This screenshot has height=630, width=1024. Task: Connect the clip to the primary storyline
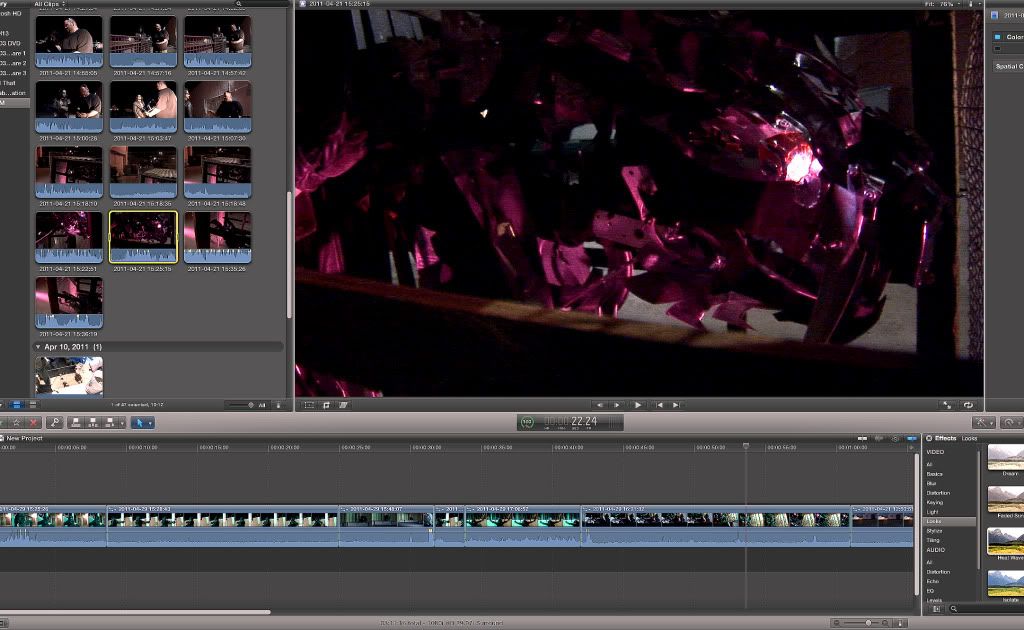point(76,423)
